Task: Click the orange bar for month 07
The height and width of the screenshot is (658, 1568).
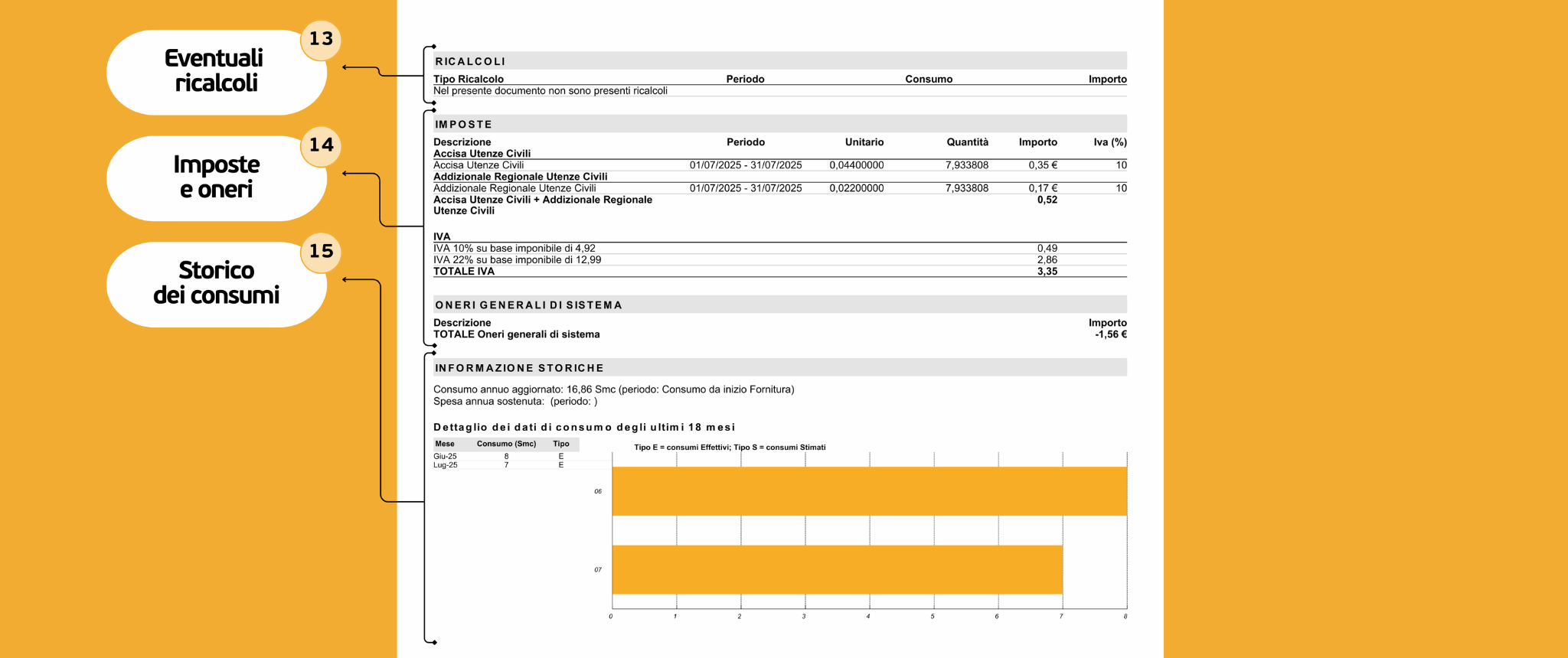Action: [837, 569]
